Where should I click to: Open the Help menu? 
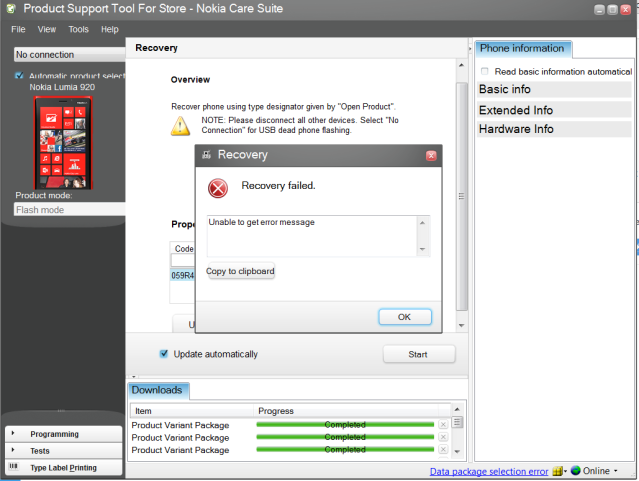(x=110, y=29)
